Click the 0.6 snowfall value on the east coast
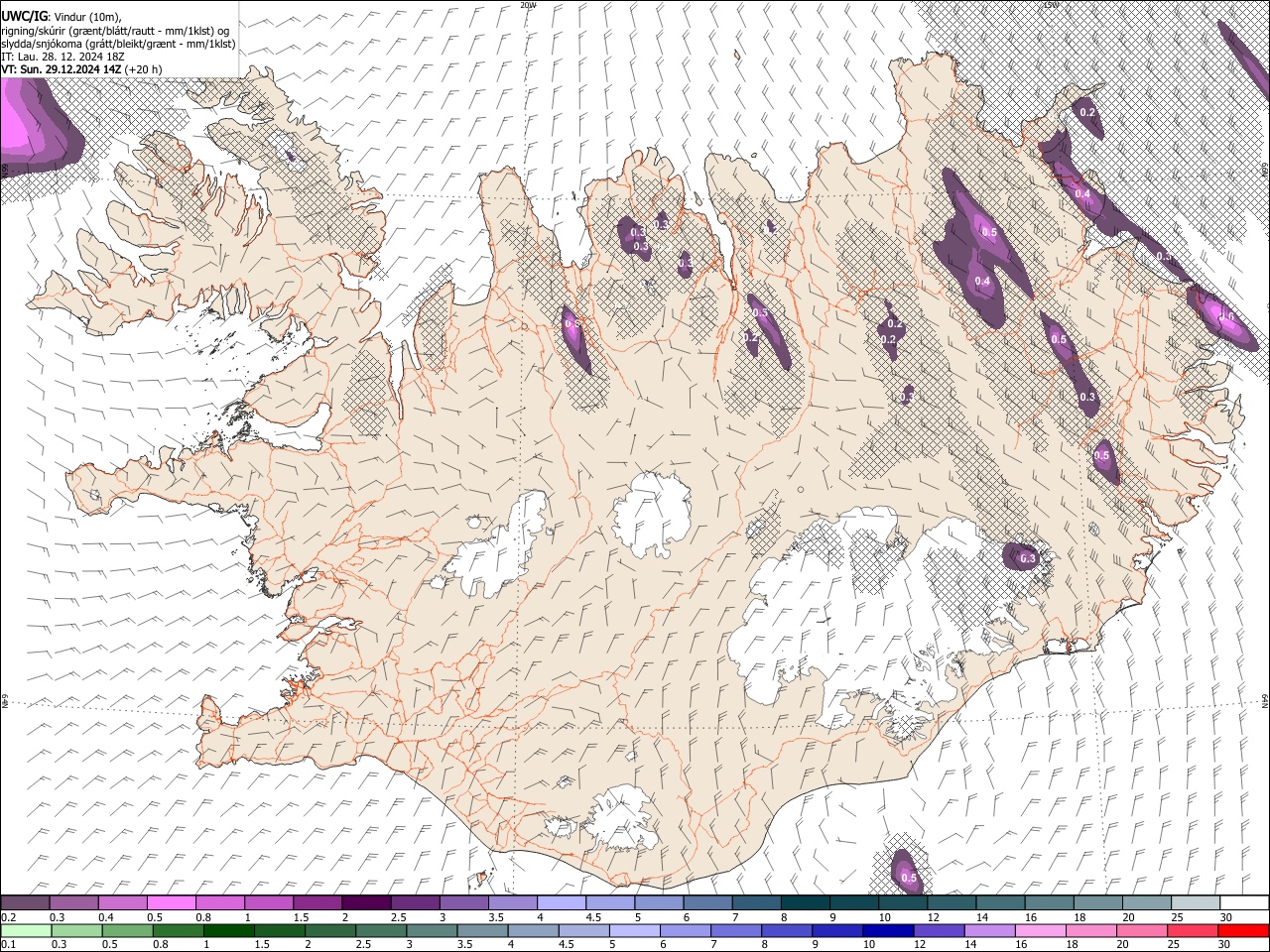This screenshot has height=952, width=1270. [1227, 316]
